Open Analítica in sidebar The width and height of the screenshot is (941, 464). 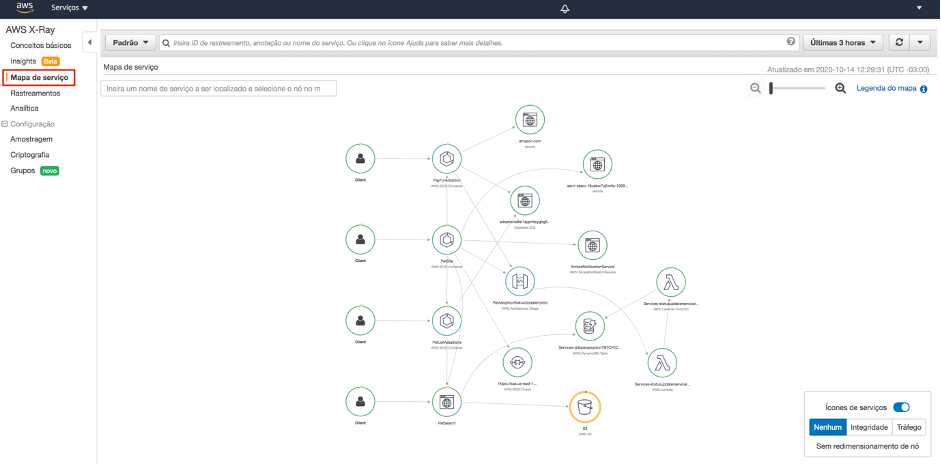(25, 109)
